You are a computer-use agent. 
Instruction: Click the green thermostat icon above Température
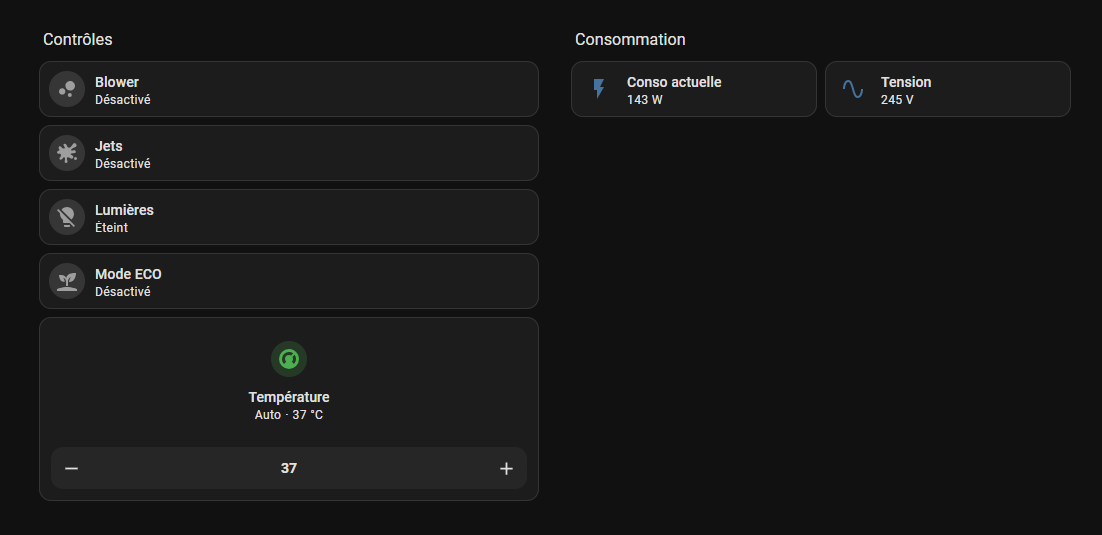pyautogui.click(x=289, y=359)
